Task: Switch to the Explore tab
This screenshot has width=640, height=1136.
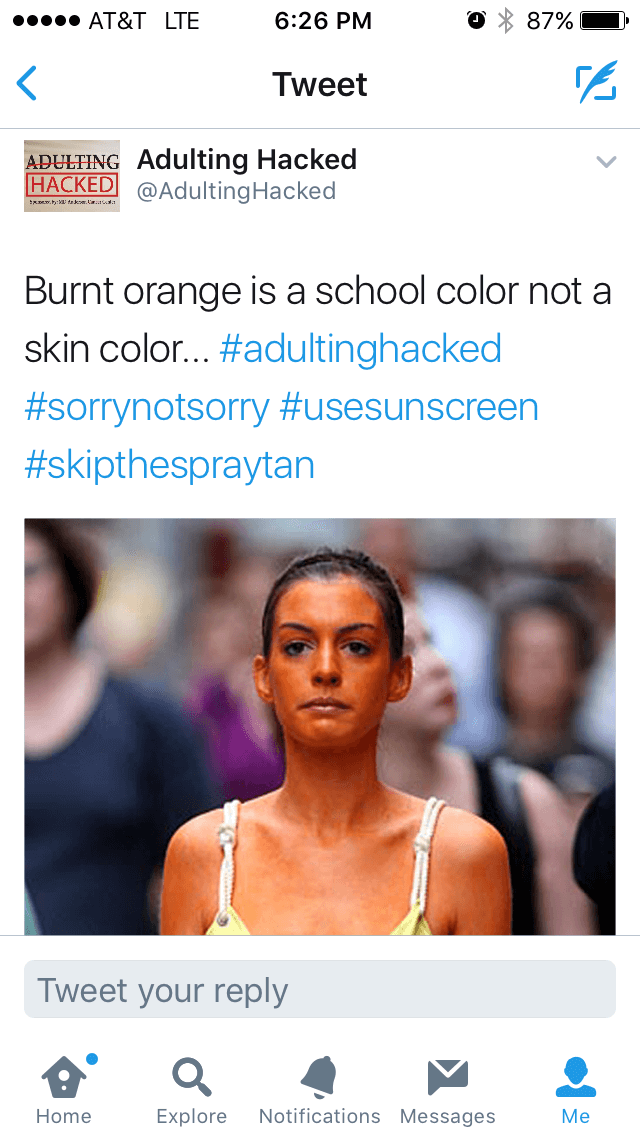Action: tap(191, 1090)
